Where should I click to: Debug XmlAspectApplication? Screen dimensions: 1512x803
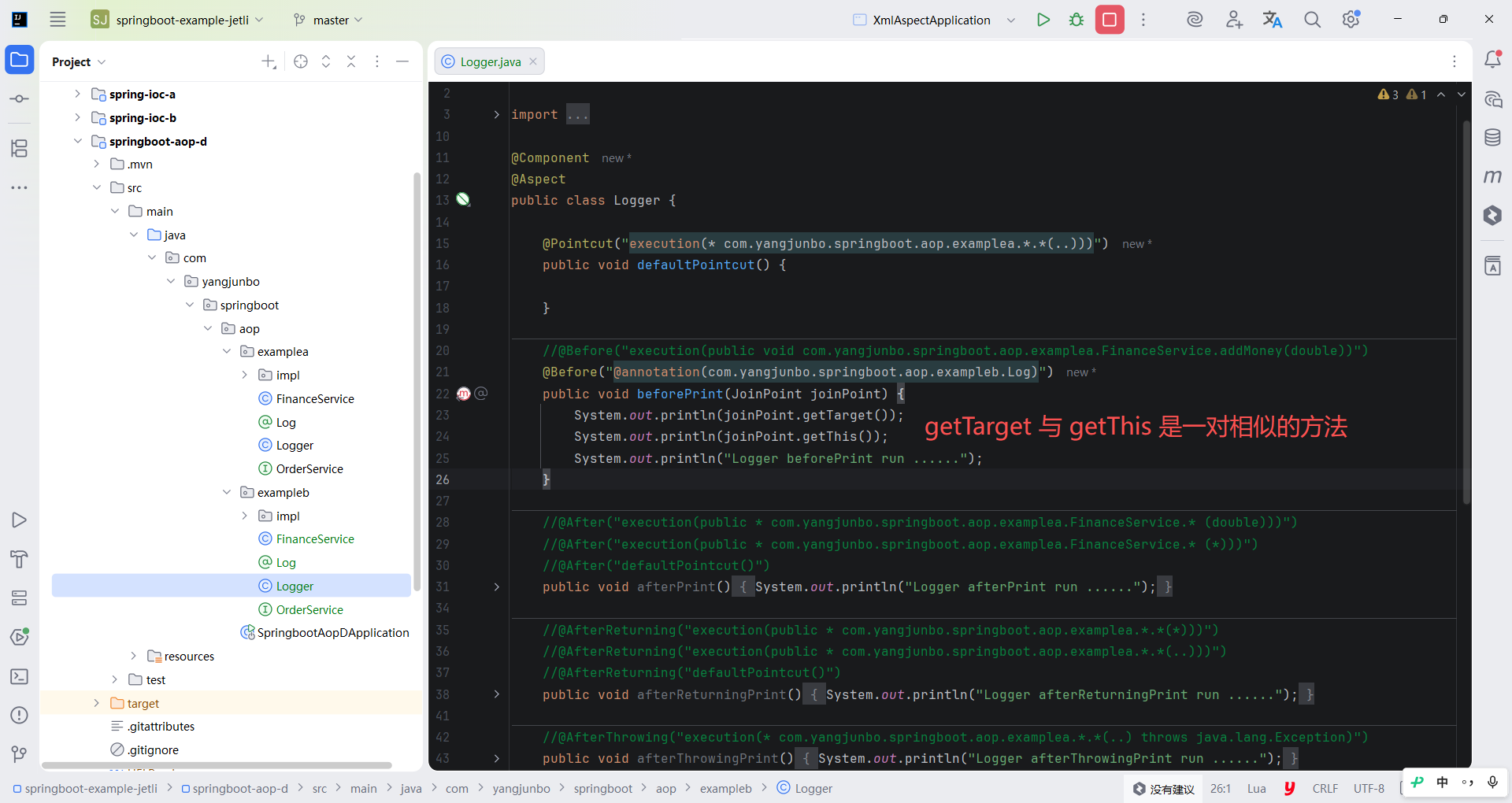point(1077,20)
